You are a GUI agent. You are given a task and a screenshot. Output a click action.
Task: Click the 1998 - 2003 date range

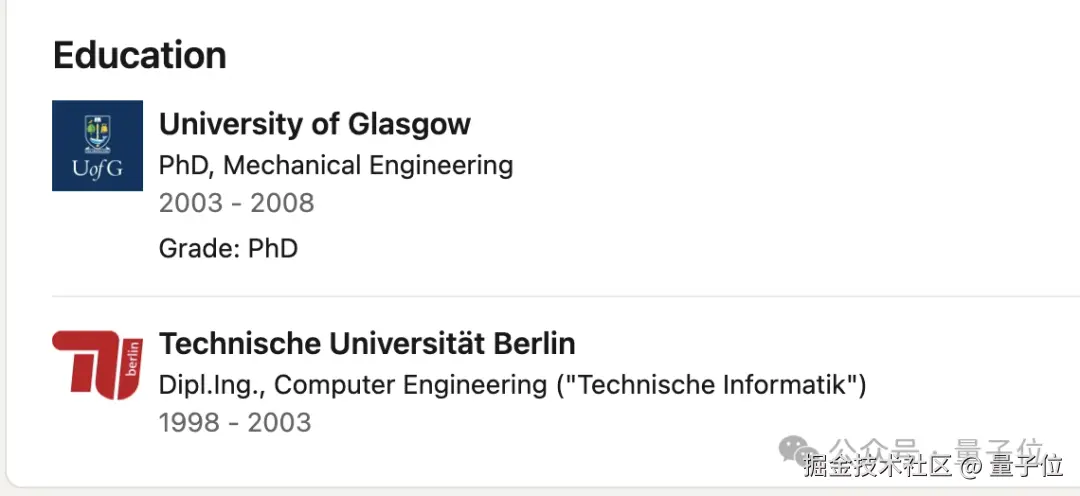(235, 422)
